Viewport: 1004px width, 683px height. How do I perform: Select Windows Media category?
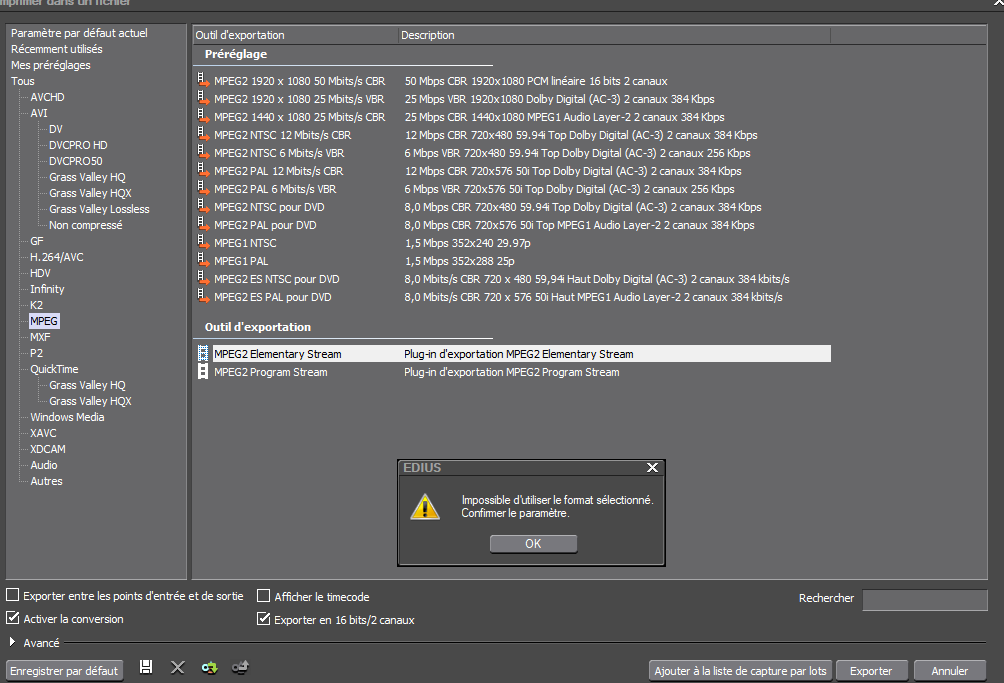[x=67, y=417]
